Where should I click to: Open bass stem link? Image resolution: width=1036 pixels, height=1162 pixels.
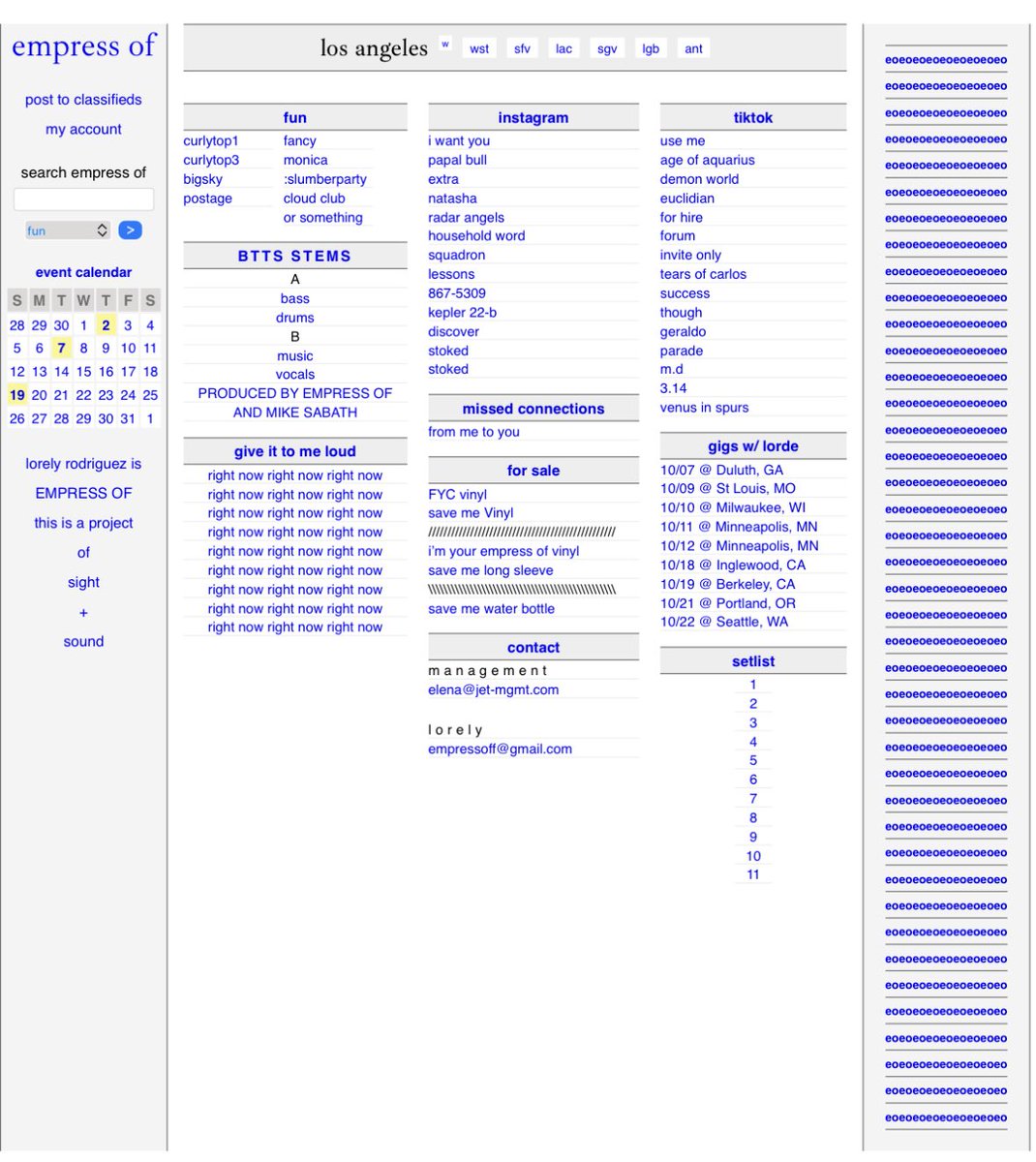click(295, 299)
